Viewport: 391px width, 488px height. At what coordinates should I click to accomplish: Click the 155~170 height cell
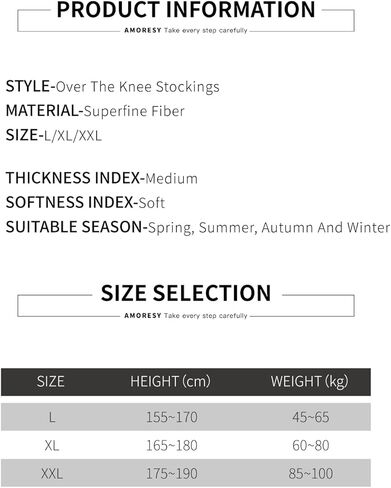172,417
